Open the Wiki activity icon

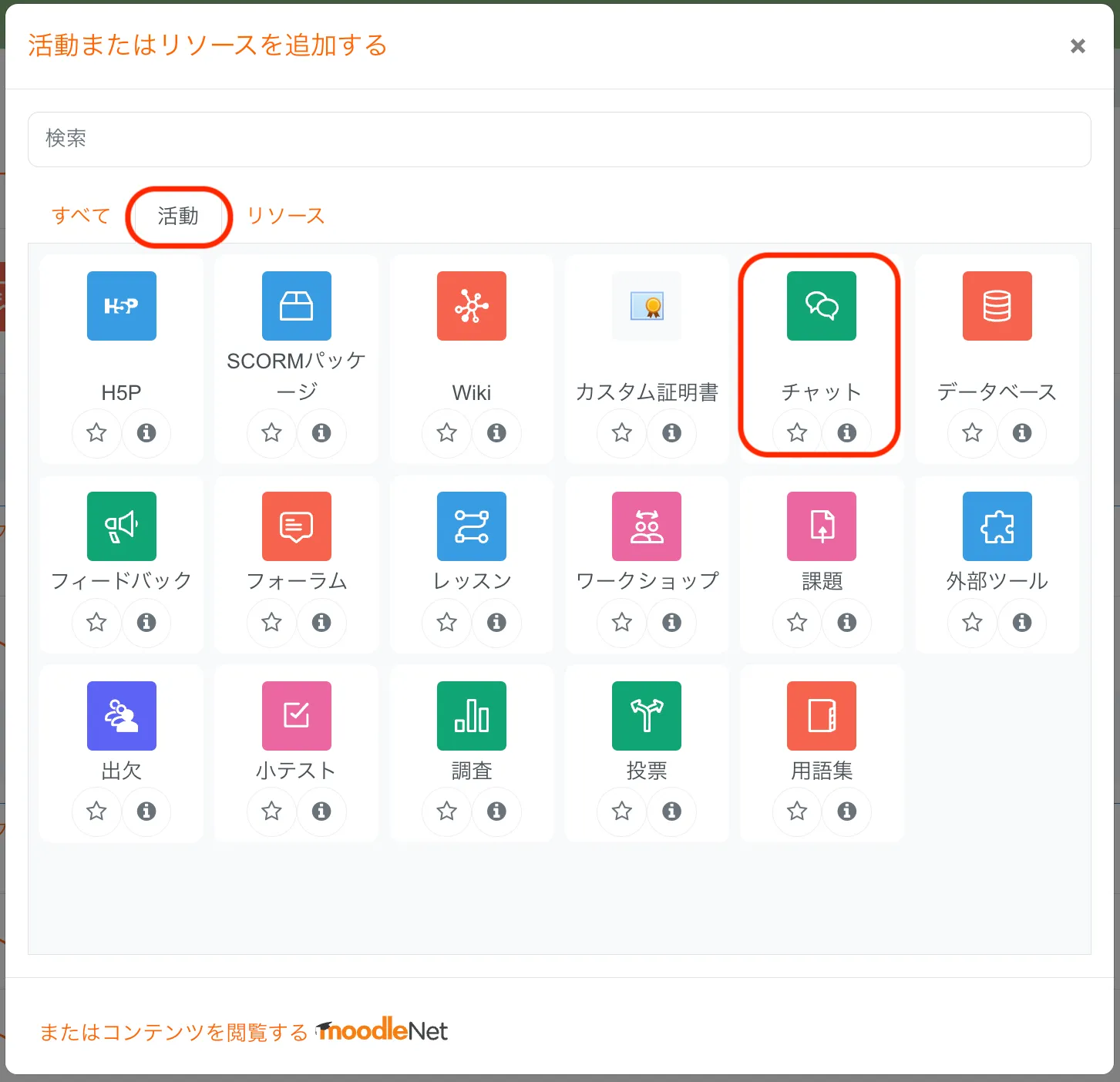pos(472,306)
